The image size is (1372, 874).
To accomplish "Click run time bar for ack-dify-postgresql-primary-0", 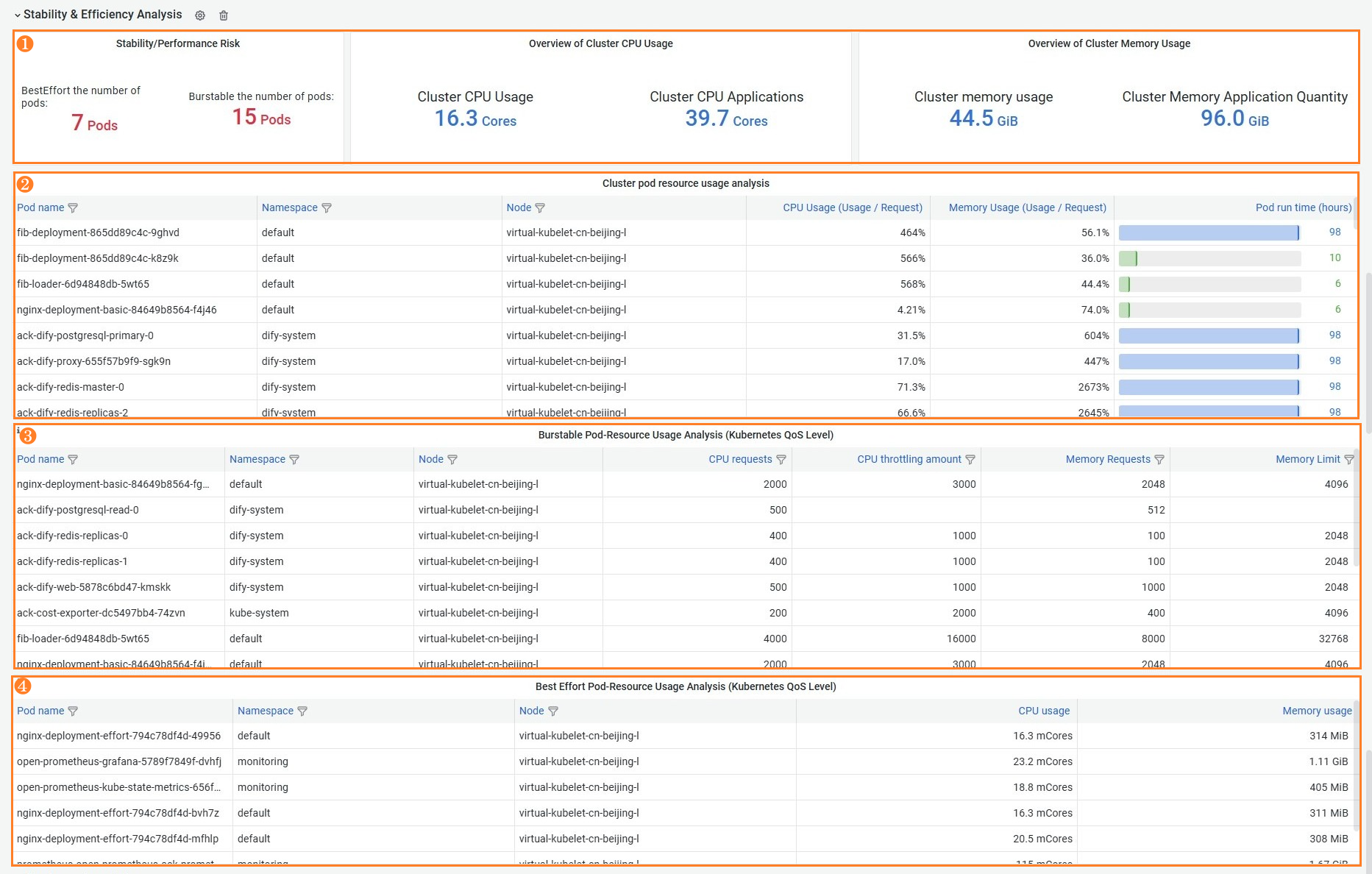I will [x=1209, y=335].
